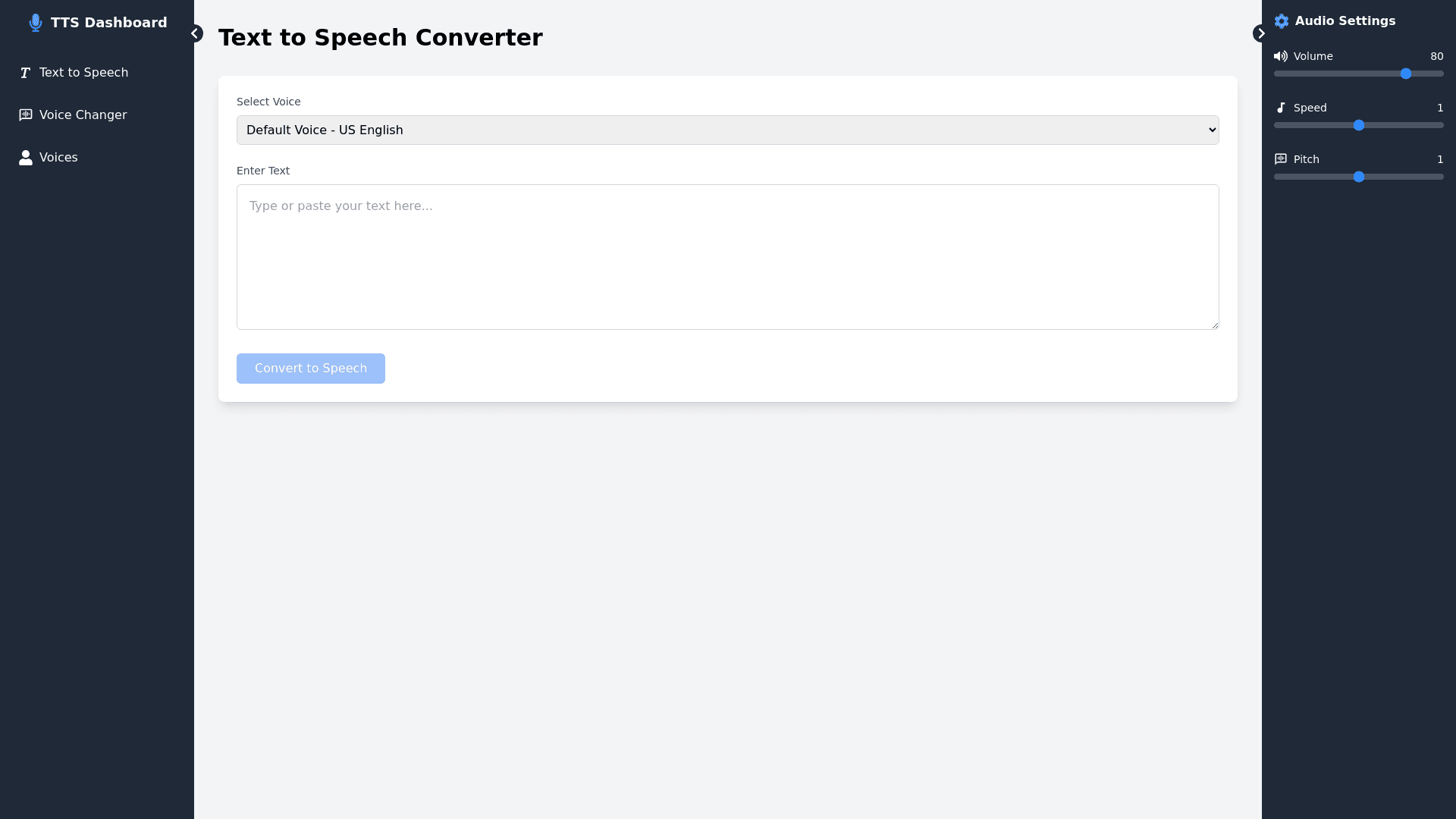Adjust the Pitch slider

[x=1358, y=177]
